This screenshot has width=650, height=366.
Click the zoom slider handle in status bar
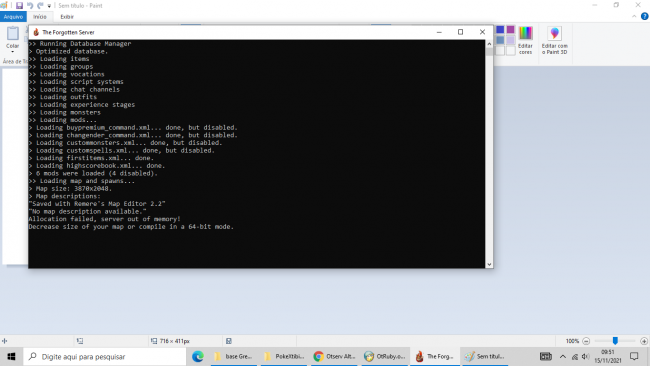(x=615, y=341)
